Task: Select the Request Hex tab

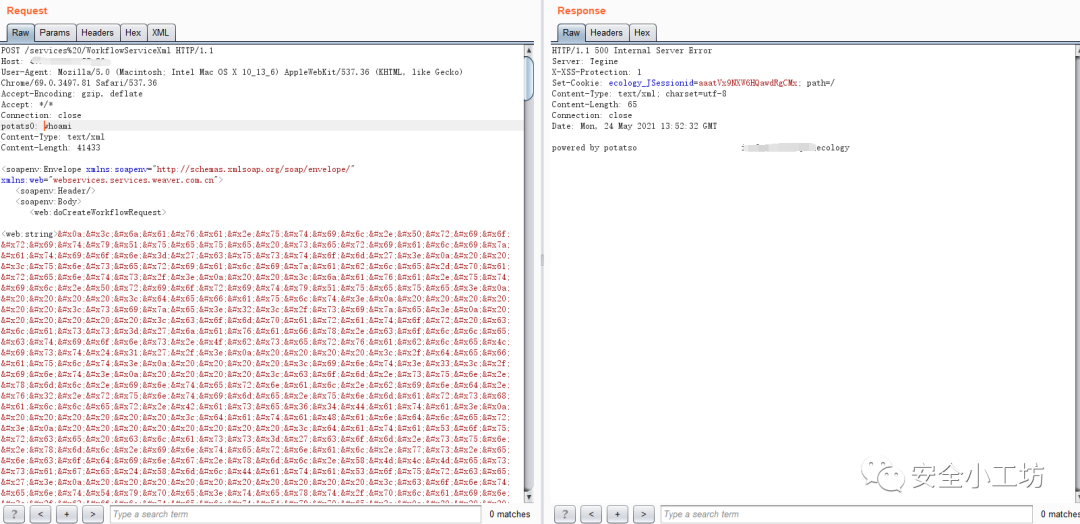Action: (133, 33)
